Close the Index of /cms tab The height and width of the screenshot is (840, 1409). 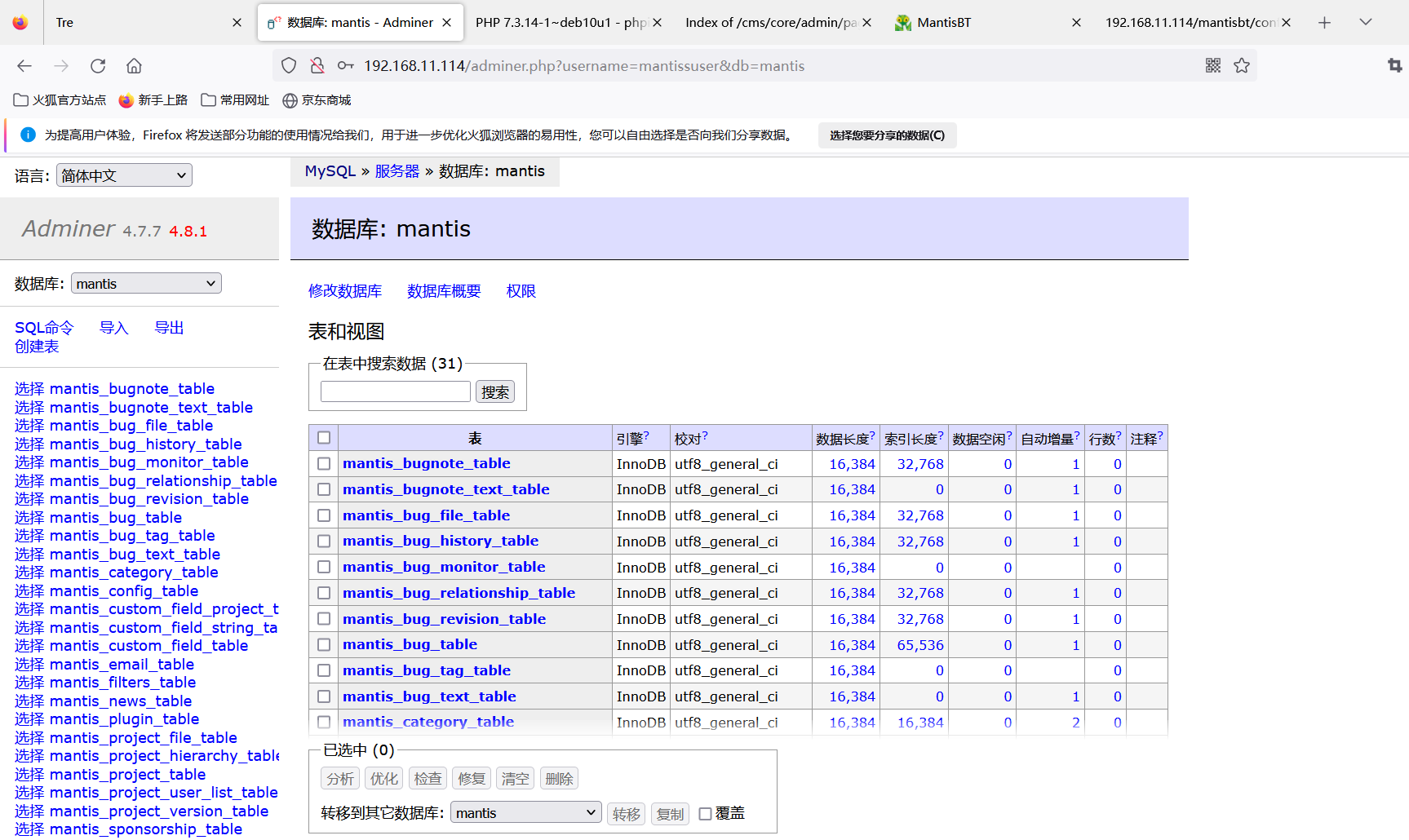point(867,23)
